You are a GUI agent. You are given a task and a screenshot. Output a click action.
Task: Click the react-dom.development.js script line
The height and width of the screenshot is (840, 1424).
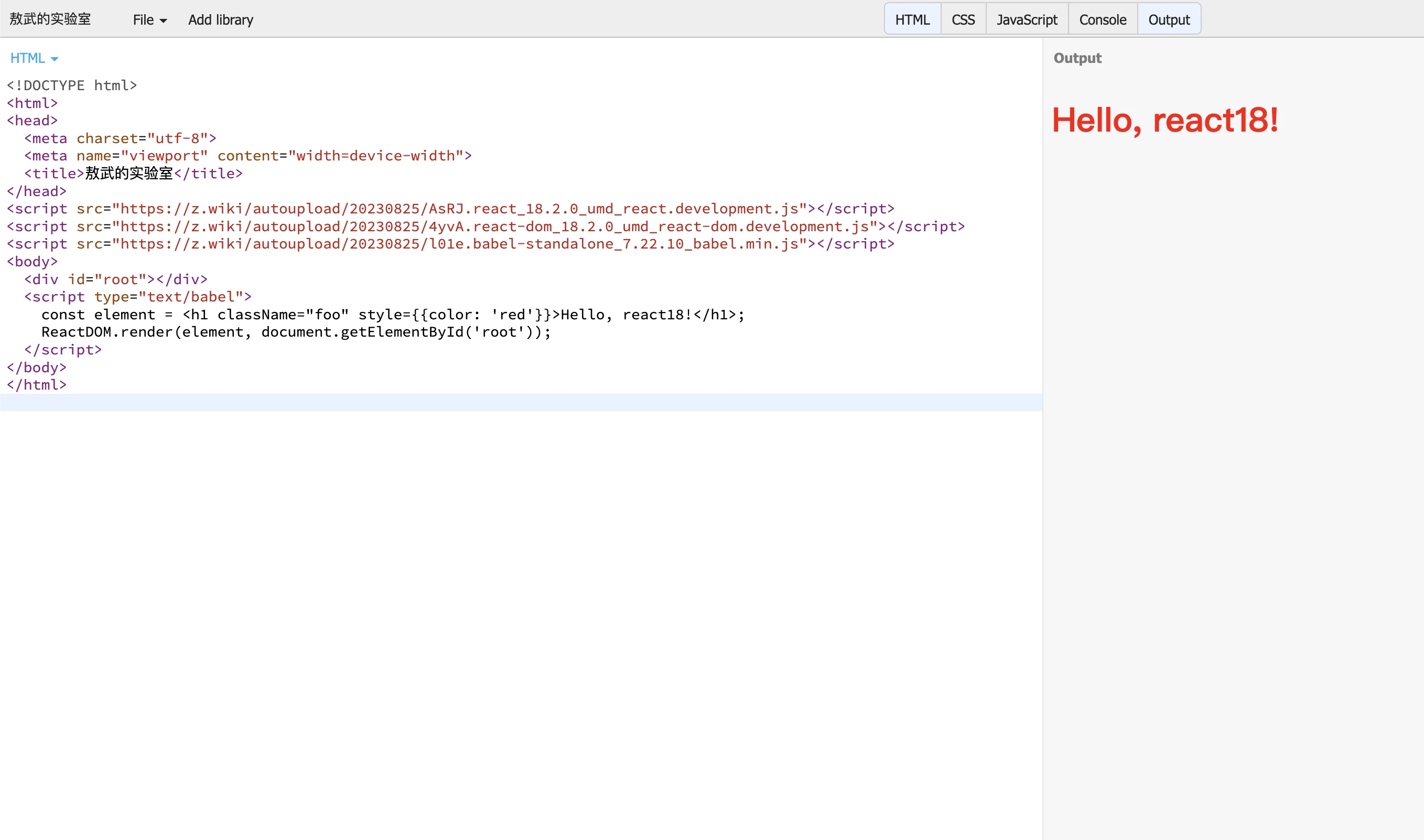pyautogui.click(x=486, y=227)
